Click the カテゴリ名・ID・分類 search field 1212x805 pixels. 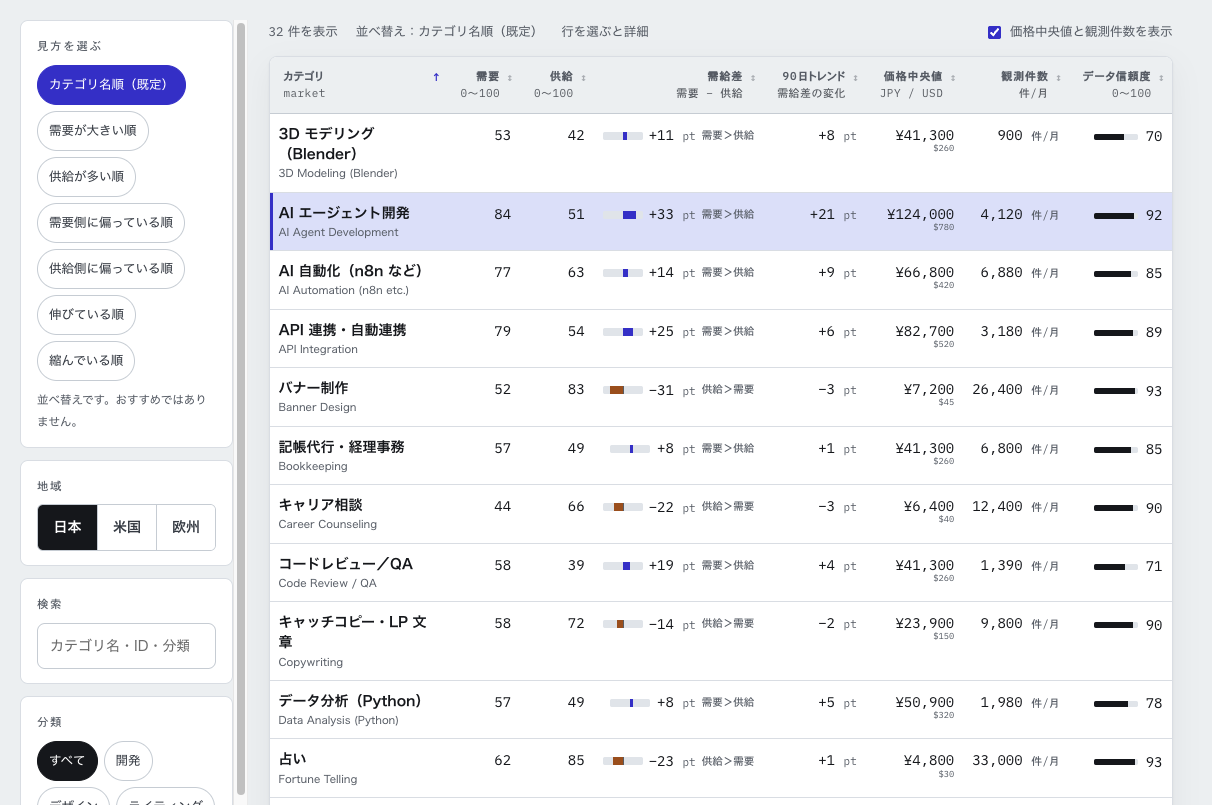coord(126,646)
